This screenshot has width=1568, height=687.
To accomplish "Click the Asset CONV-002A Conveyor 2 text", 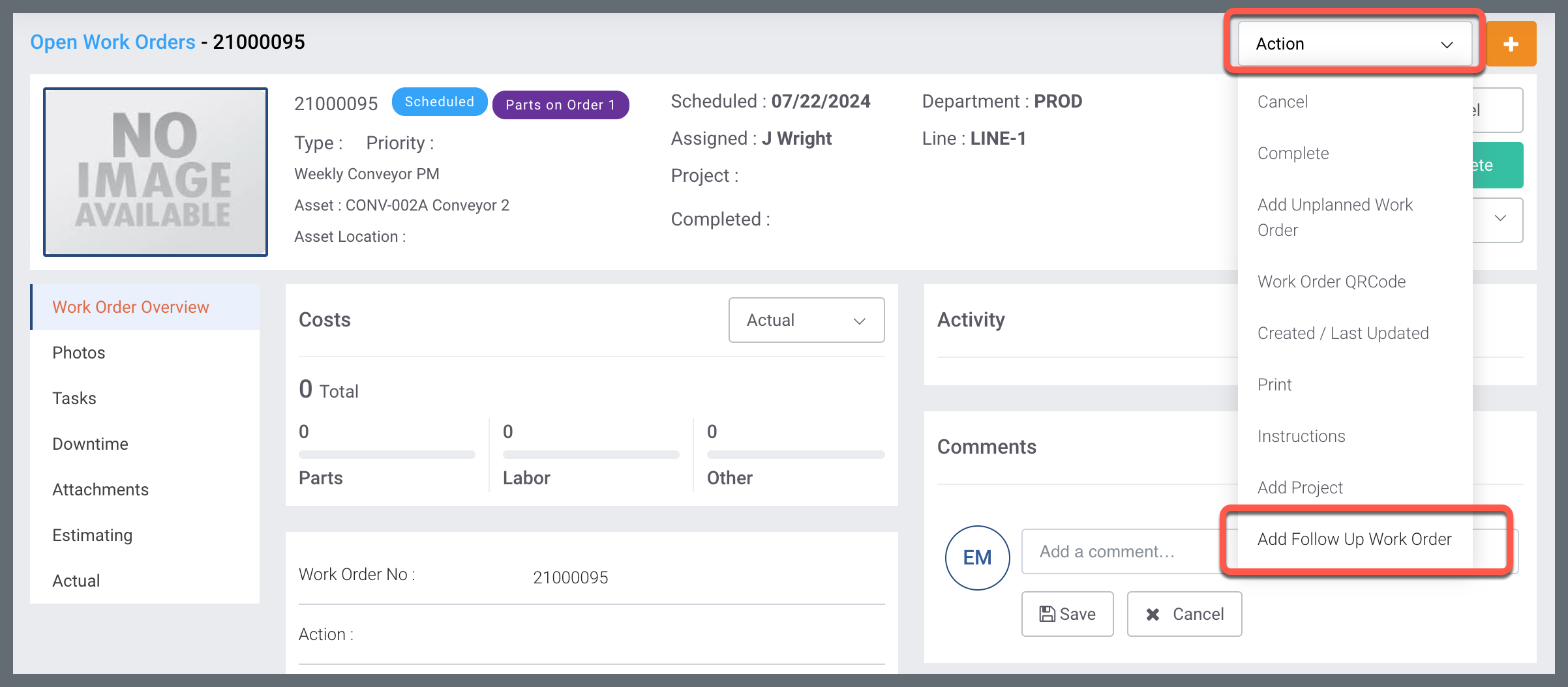I will (x=402, y=205).
